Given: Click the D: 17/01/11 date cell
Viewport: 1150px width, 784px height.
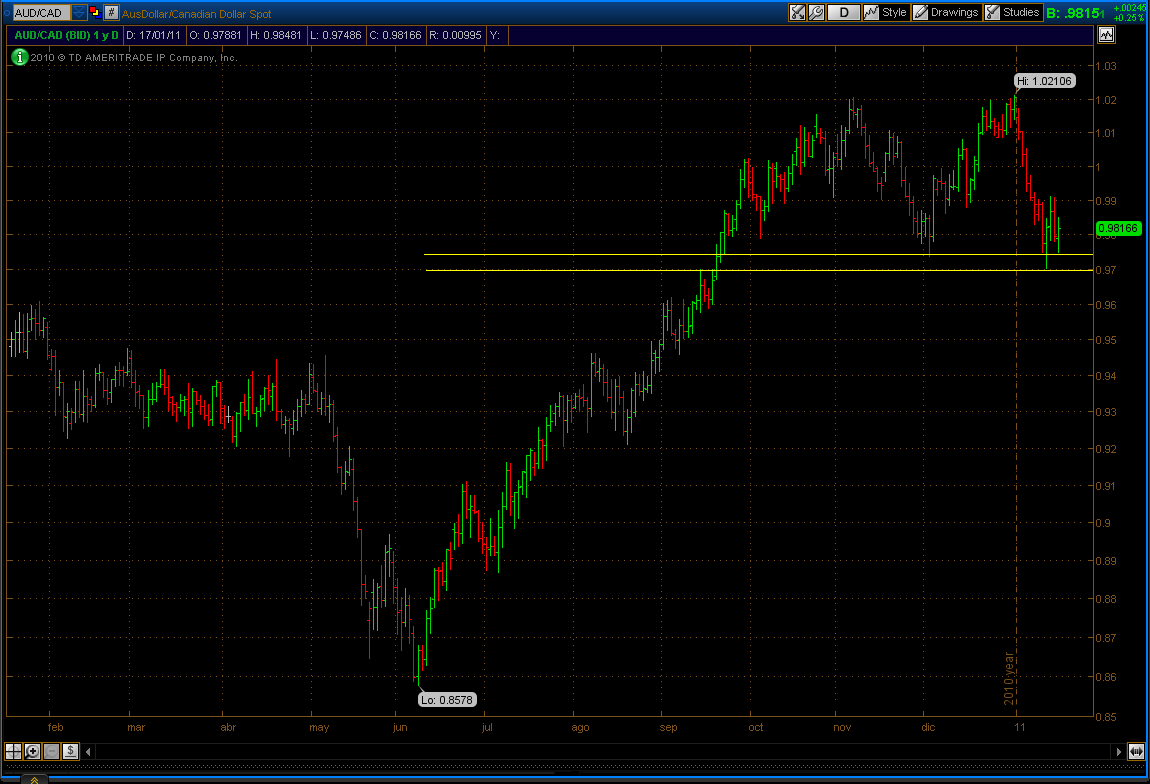Looking at the screenshot, I should (x=153, y=35).
